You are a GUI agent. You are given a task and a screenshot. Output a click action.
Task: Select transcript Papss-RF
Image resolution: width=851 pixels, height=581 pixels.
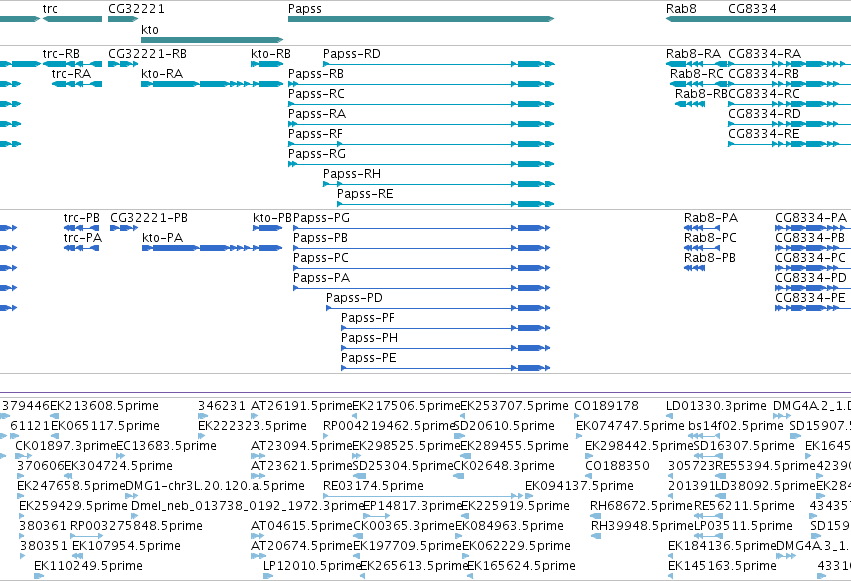tap(421, 144)
